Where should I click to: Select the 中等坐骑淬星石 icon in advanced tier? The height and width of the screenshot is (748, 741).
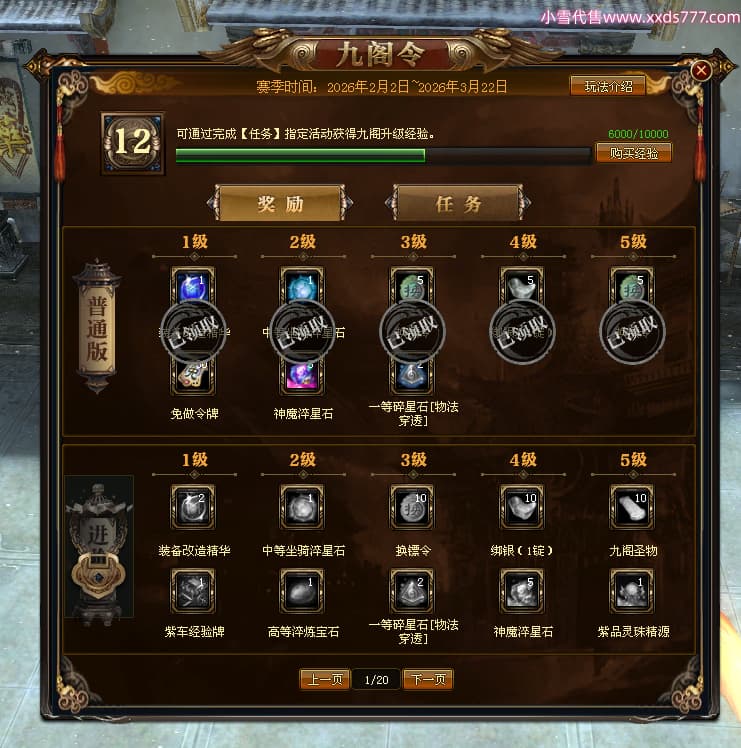coord(302,507)
